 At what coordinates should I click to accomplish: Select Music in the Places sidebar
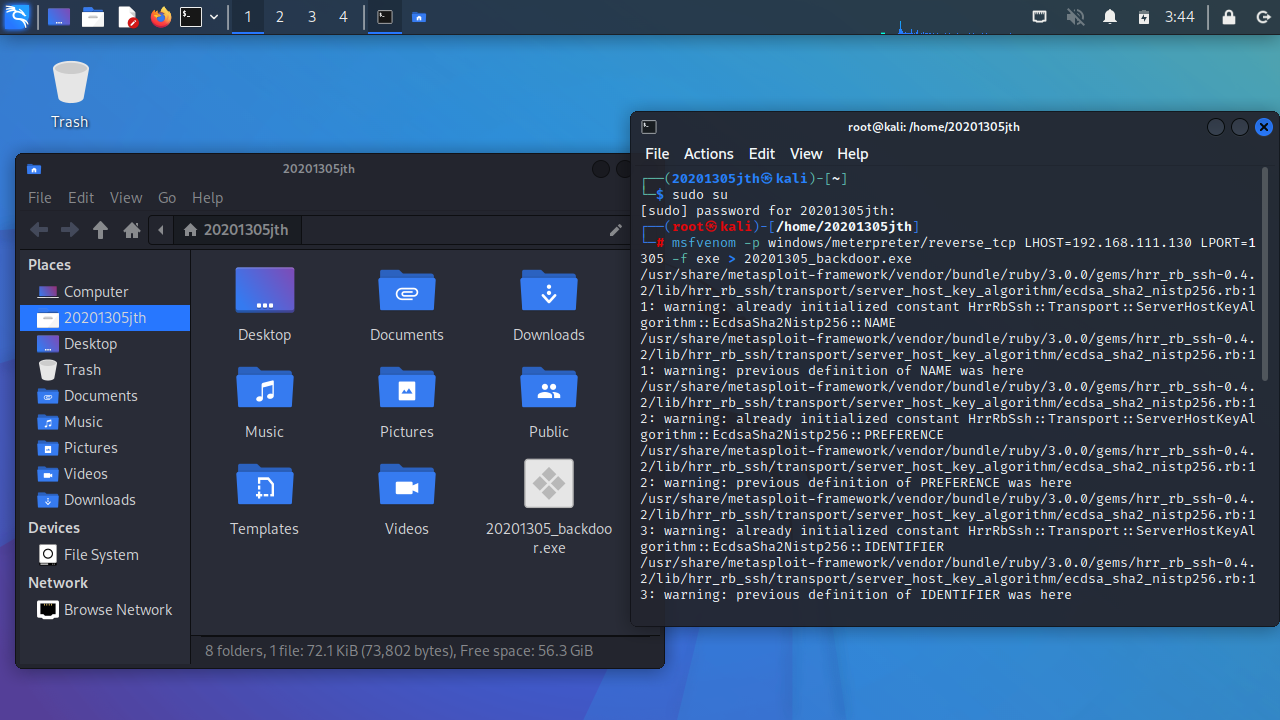[x=105, y=422]
